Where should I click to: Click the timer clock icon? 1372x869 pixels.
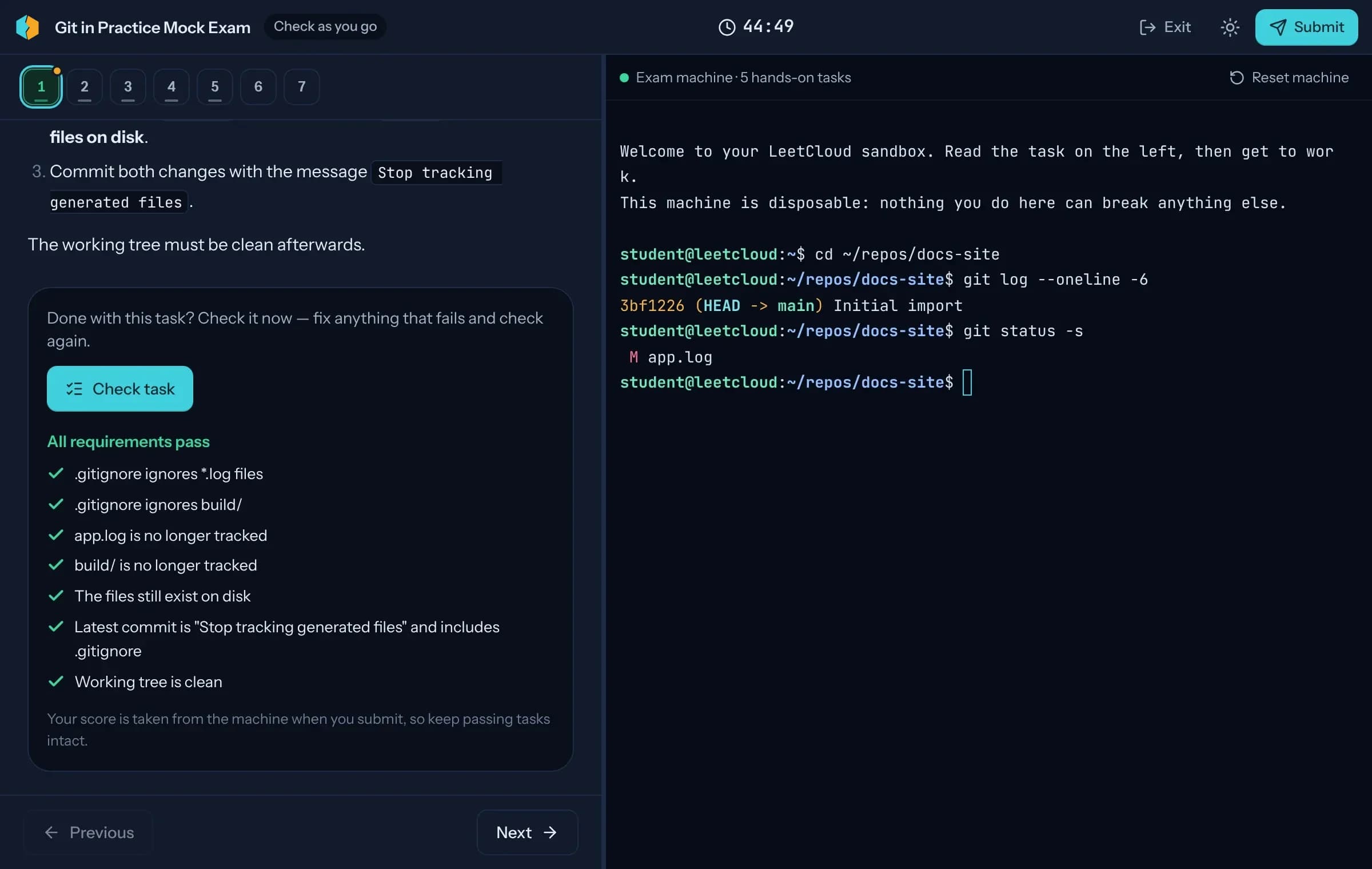pyautogui.click(x=727, y=27)
